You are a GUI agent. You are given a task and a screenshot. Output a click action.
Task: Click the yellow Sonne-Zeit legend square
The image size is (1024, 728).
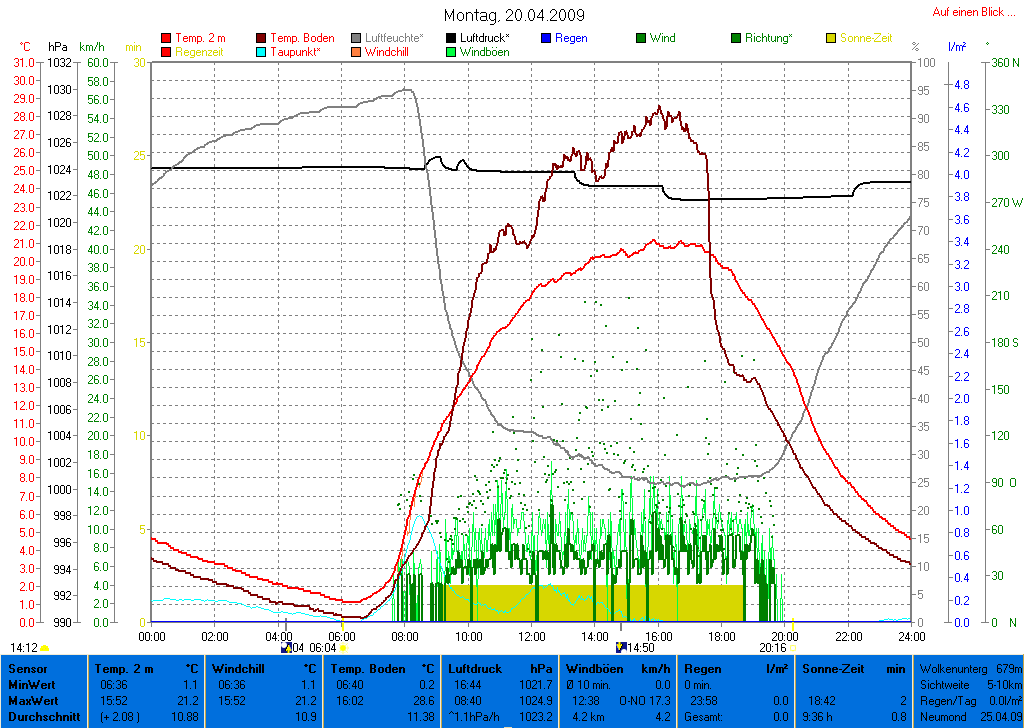831,38
